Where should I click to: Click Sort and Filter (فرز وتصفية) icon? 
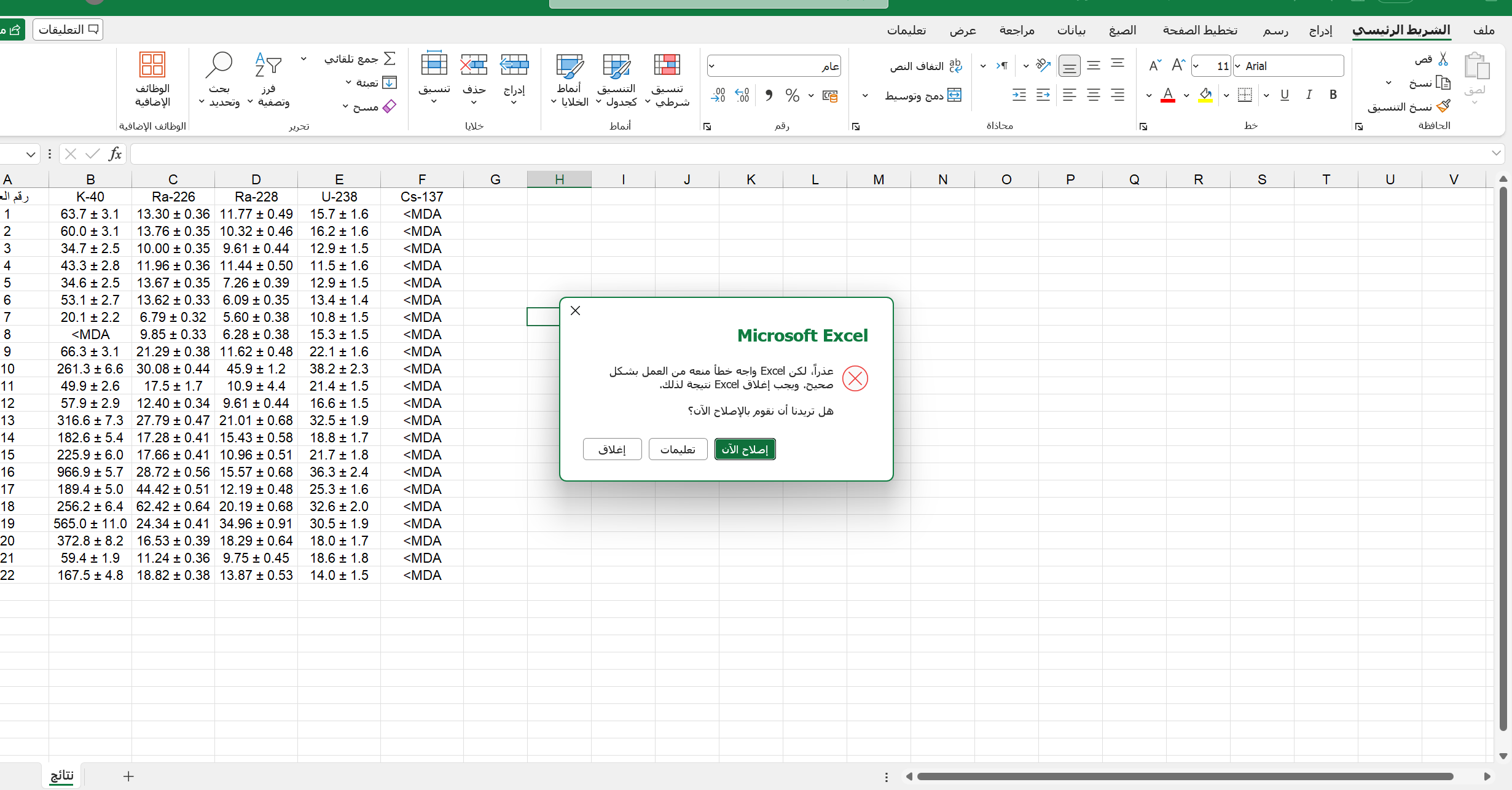click(268, 64)
